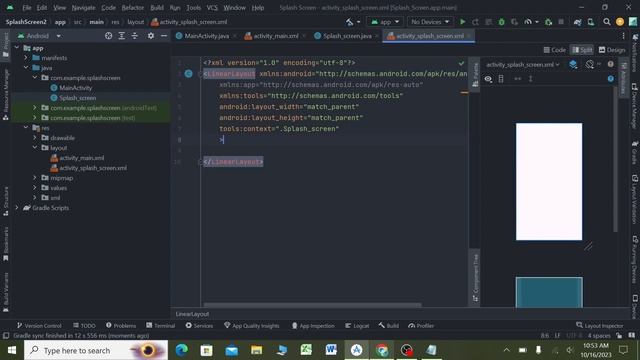Click the blueprint toggle icon next to eye
Screen dimensions: 640x360
tap(501, 79)
